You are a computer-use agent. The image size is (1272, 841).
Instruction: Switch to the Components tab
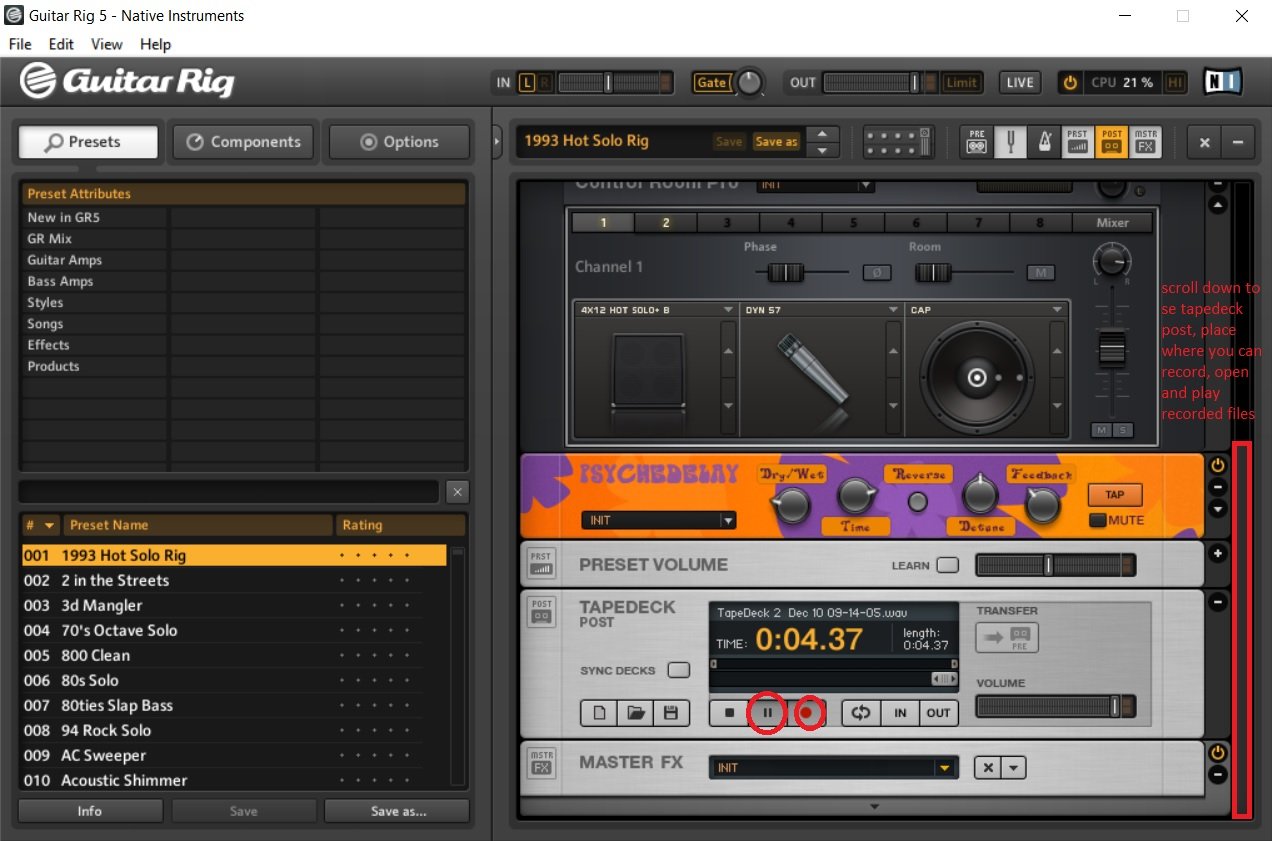tap(243, 142)
